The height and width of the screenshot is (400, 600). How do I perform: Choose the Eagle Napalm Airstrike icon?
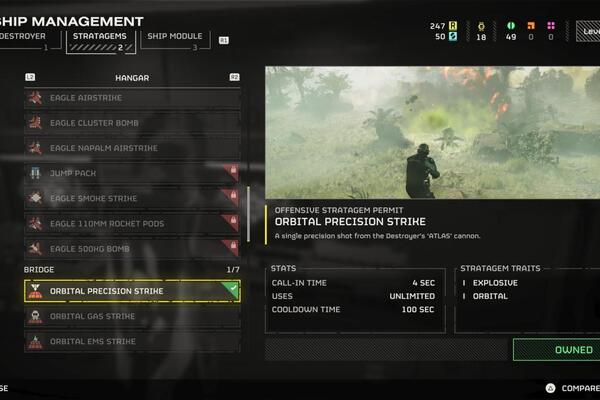click(x=35, y=148)
